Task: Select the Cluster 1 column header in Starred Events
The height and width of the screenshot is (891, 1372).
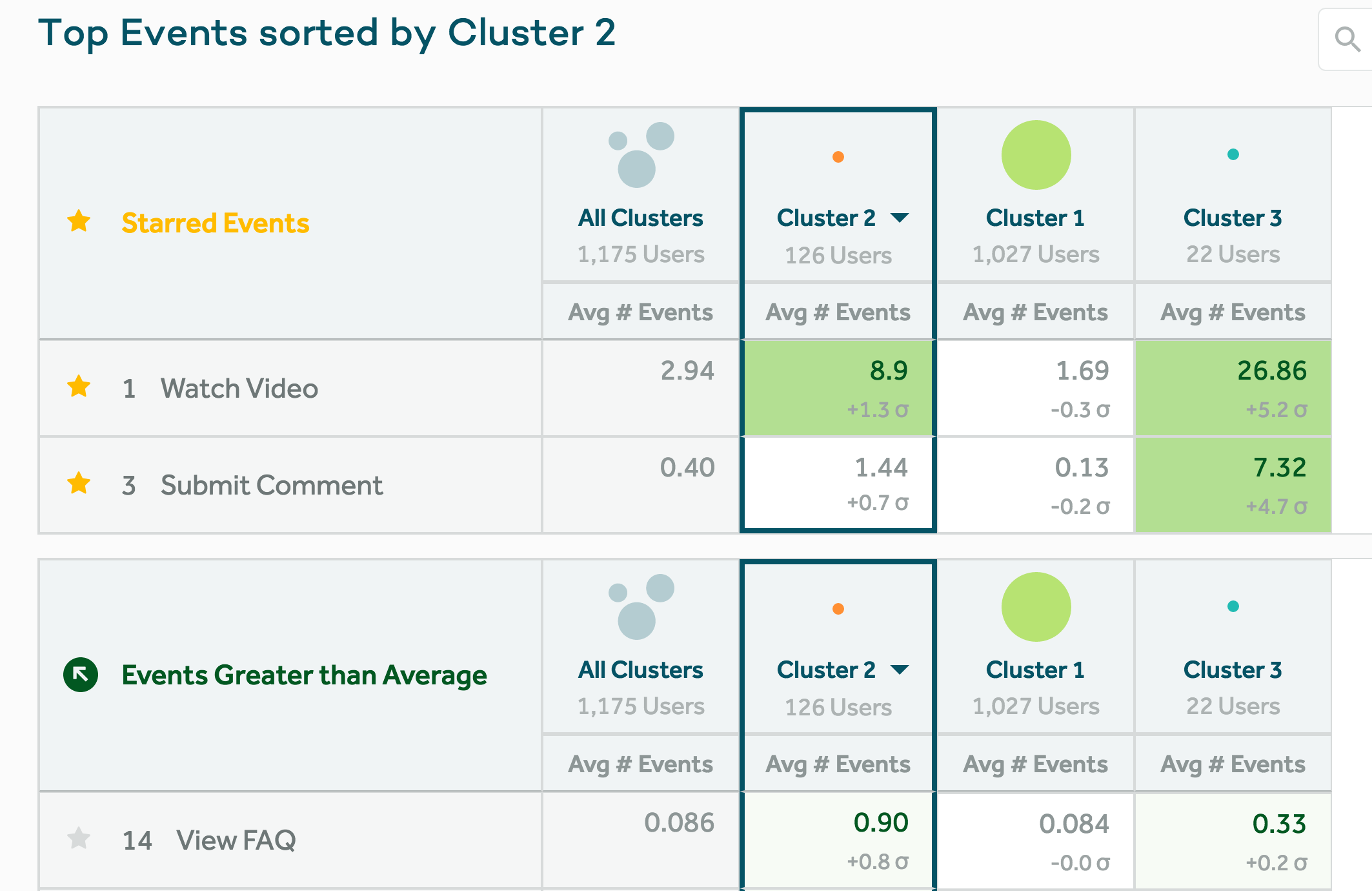Action: [1035, 218]
